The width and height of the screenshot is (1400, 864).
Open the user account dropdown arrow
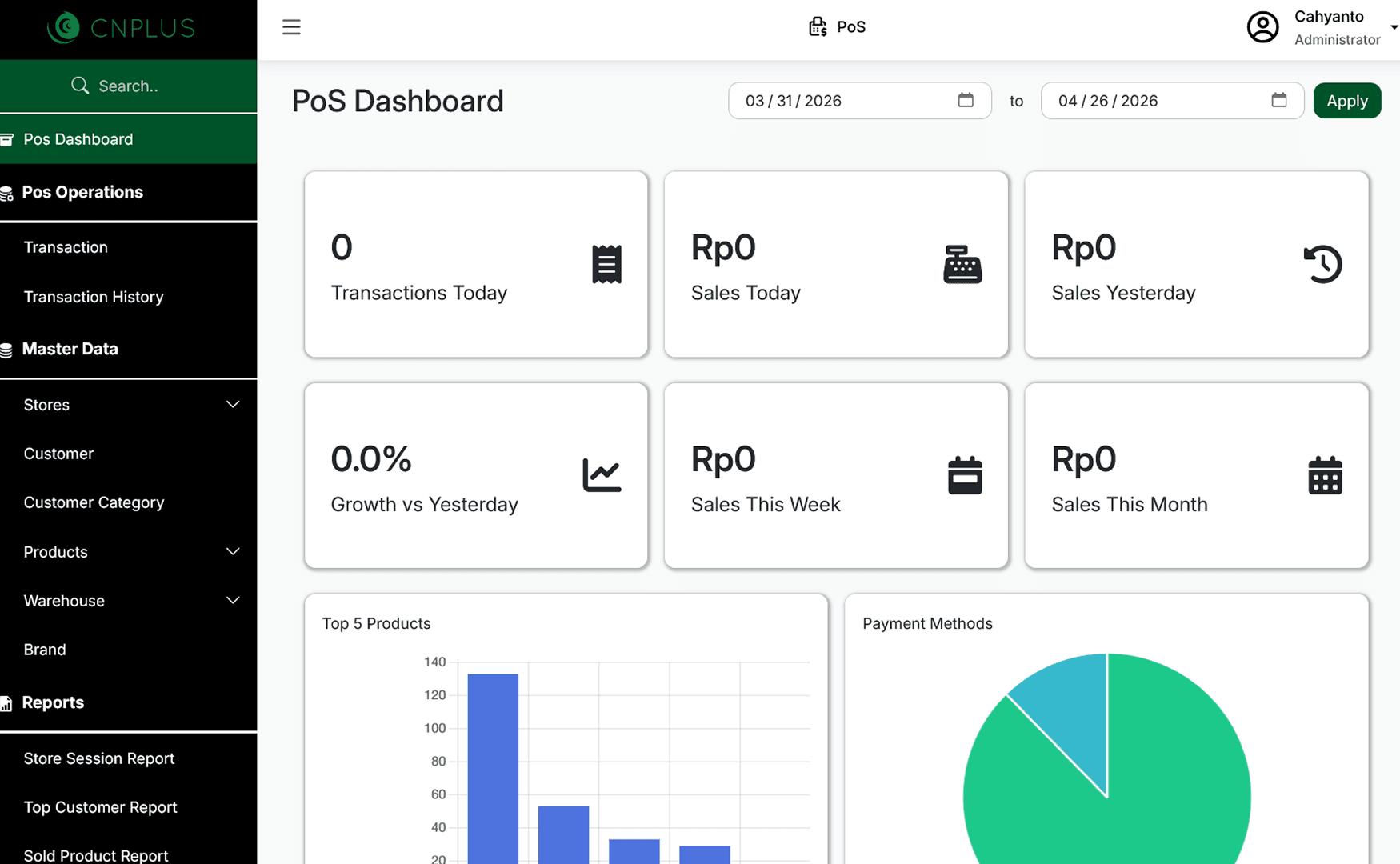click(x=1394, y=27)
